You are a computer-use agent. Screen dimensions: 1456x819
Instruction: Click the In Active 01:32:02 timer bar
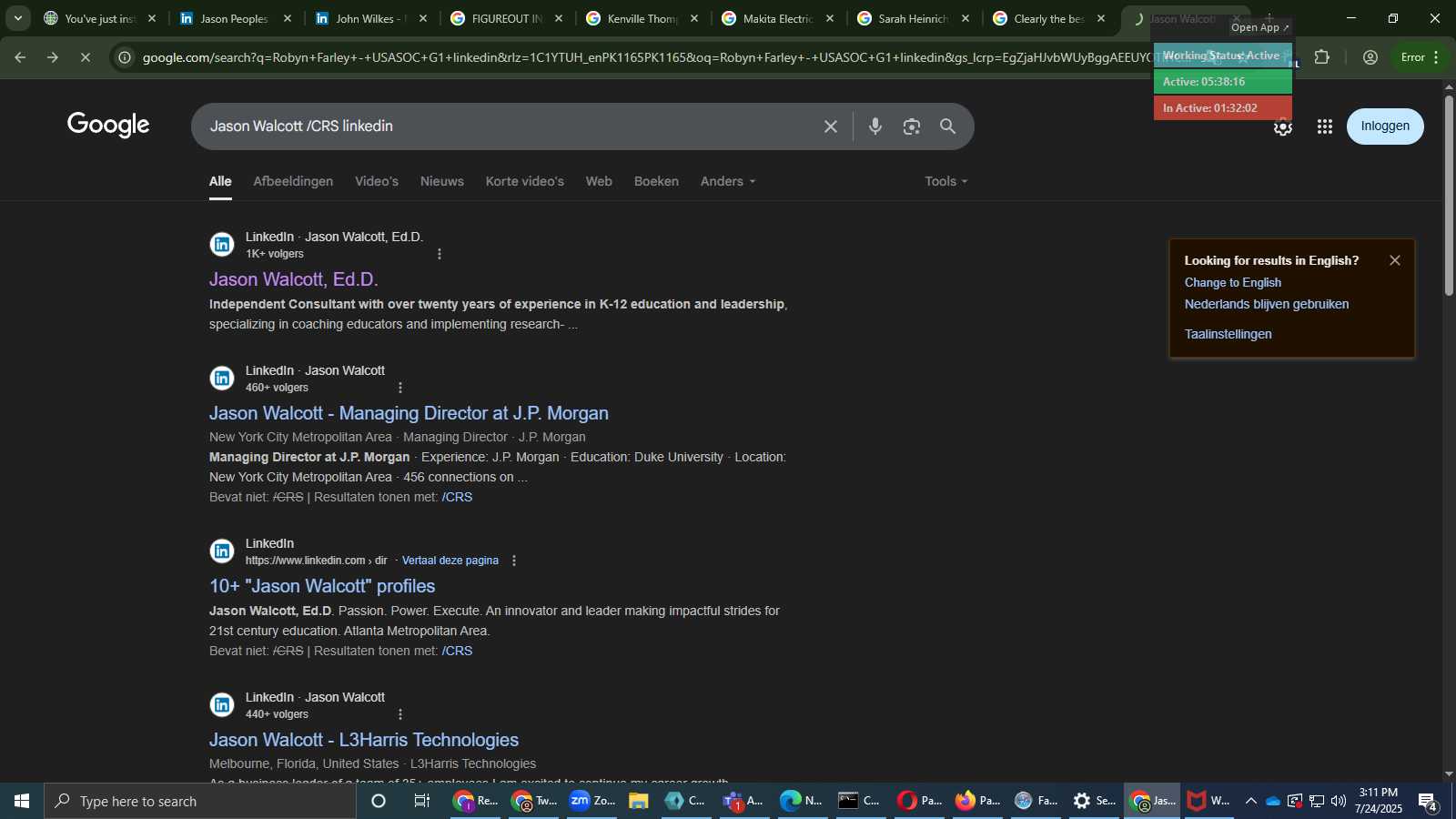[x=1222, y=108]
